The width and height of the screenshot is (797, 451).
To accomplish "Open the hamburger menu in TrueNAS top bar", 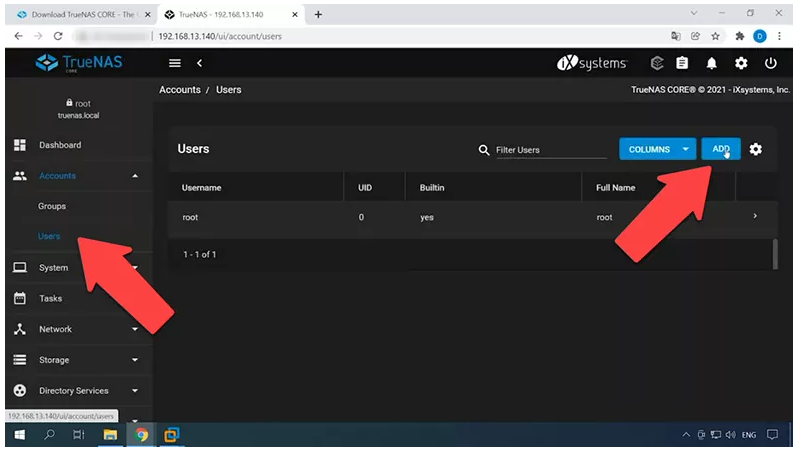I will [x=175, y=63].
